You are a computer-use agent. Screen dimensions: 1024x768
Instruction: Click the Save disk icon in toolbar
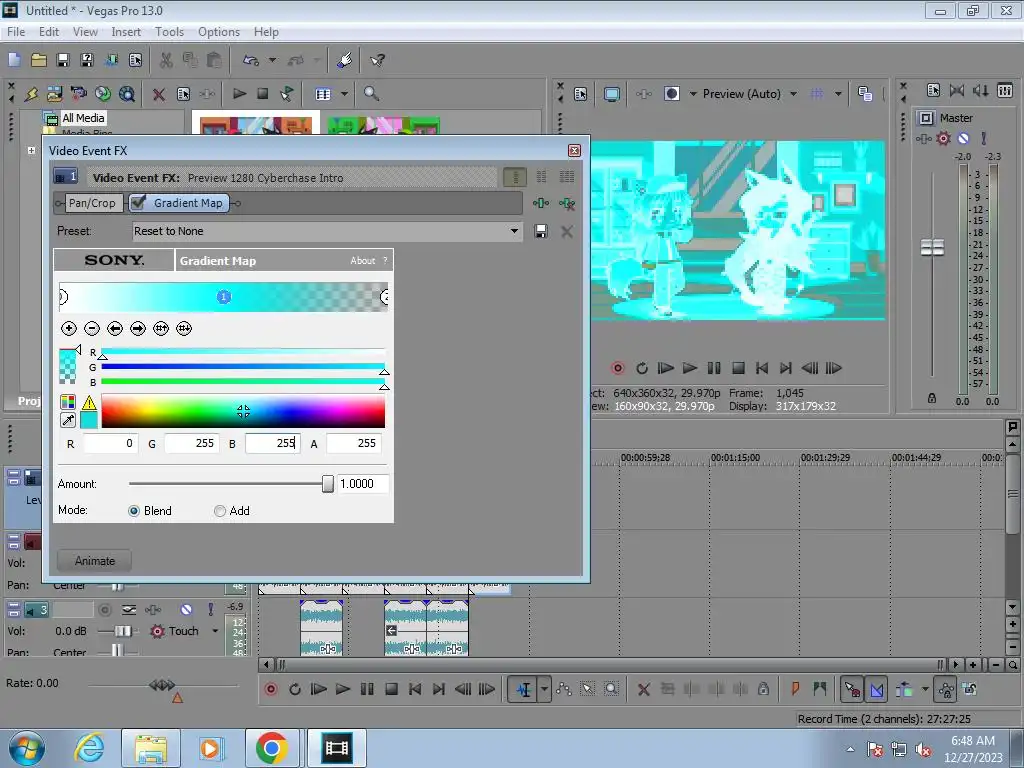click(x=63, y=60)
